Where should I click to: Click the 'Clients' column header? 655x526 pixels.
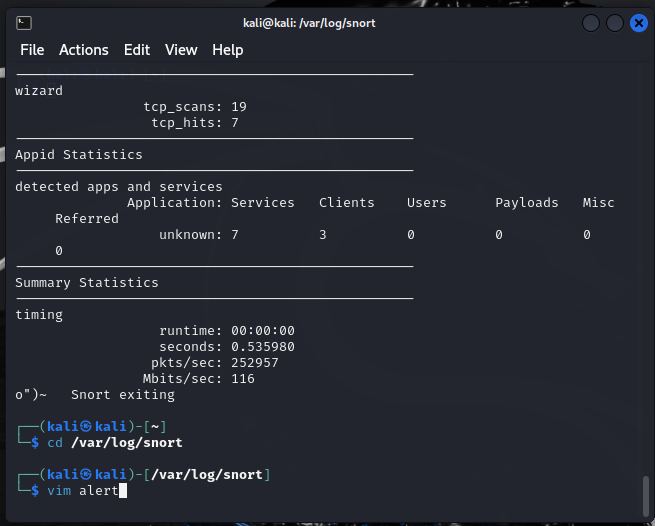coord(347,203)
